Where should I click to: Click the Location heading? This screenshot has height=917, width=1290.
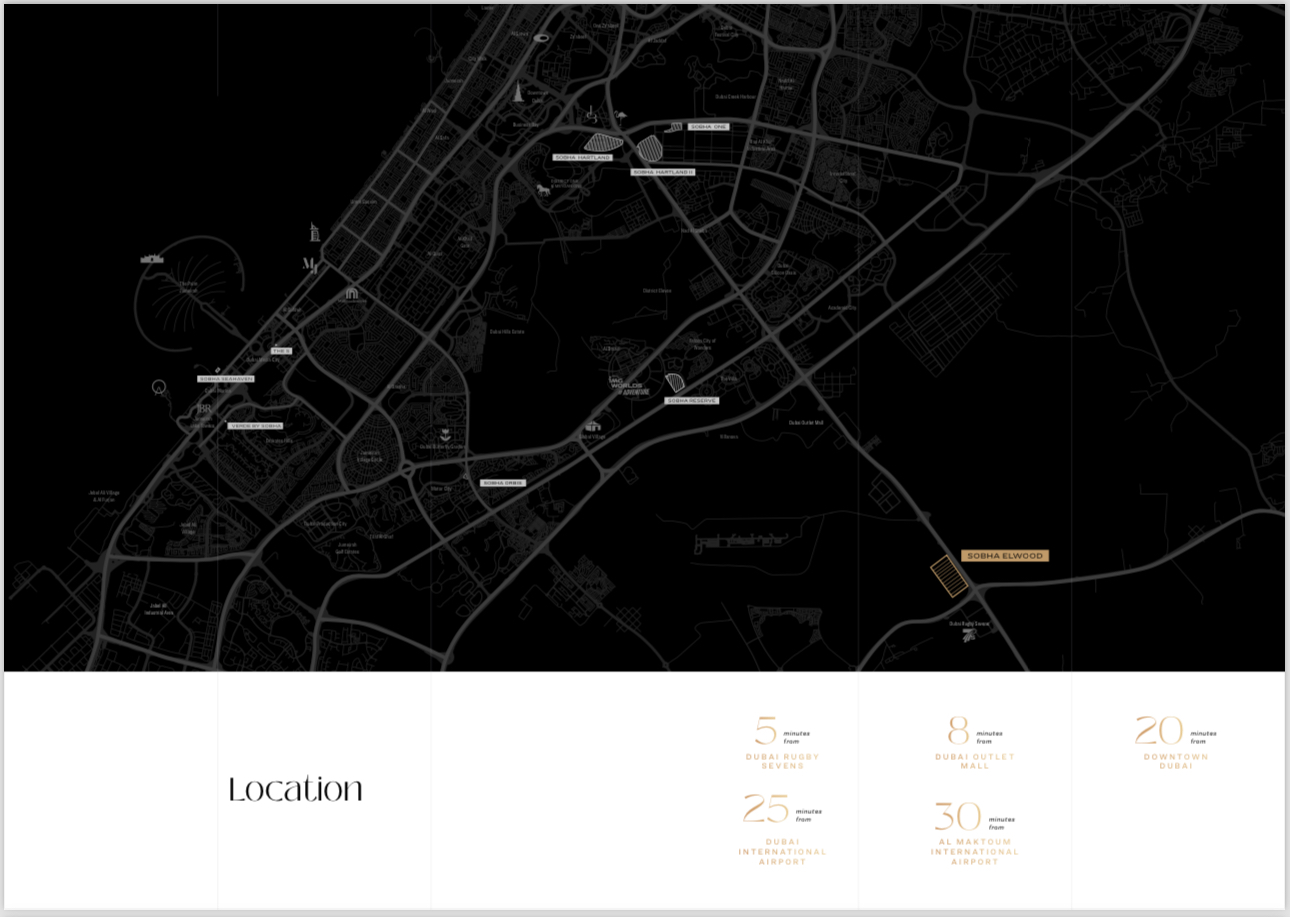coord(295,790)
